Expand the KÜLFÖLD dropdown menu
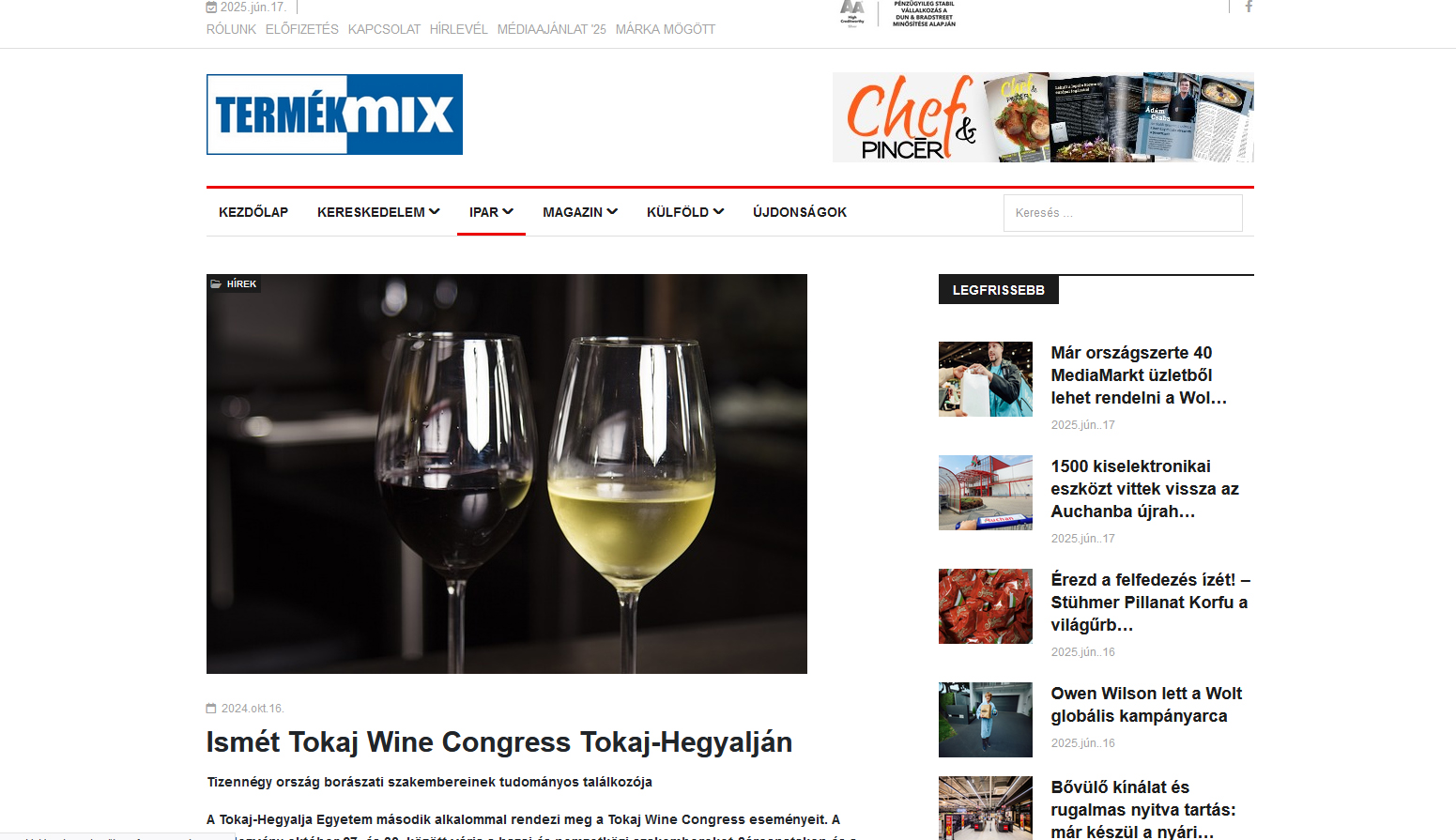Screen dimensions: 1456x840 (685, 212)
